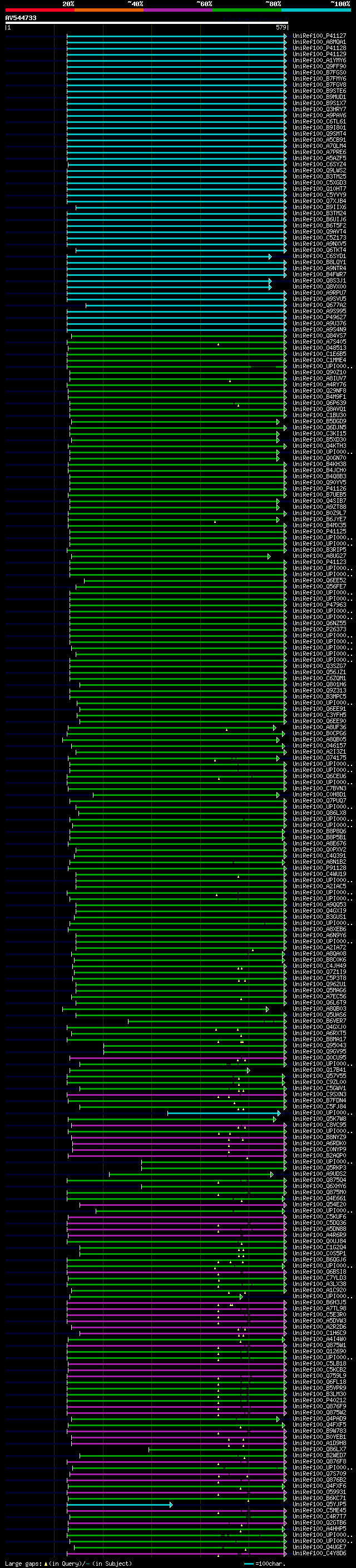Select the query name AV544733
Viewport: 356px width, 1568px height.
click(x=21, y=18)
